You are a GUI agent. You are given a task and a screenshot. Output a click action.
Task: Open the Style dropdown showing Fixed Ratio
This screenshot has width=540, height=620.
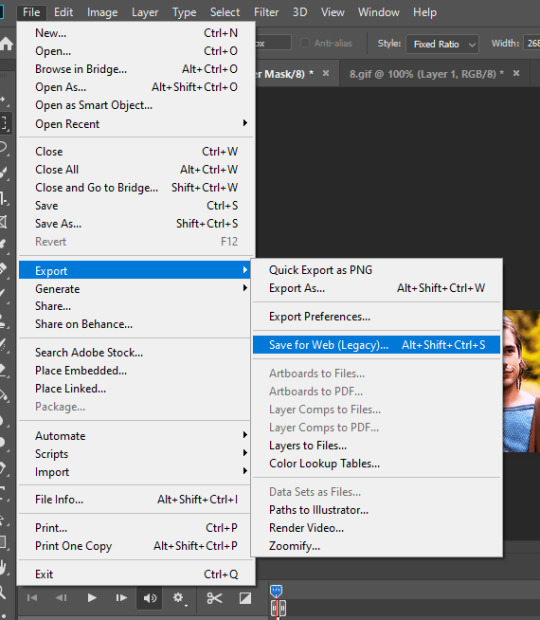point(442,44)
